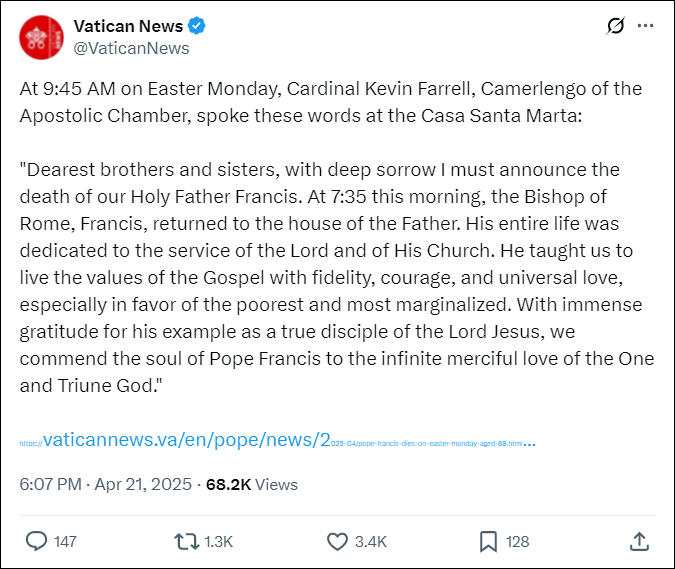
Task: Click the link's trailing ellipsis
Action: [x=529, y=444]
